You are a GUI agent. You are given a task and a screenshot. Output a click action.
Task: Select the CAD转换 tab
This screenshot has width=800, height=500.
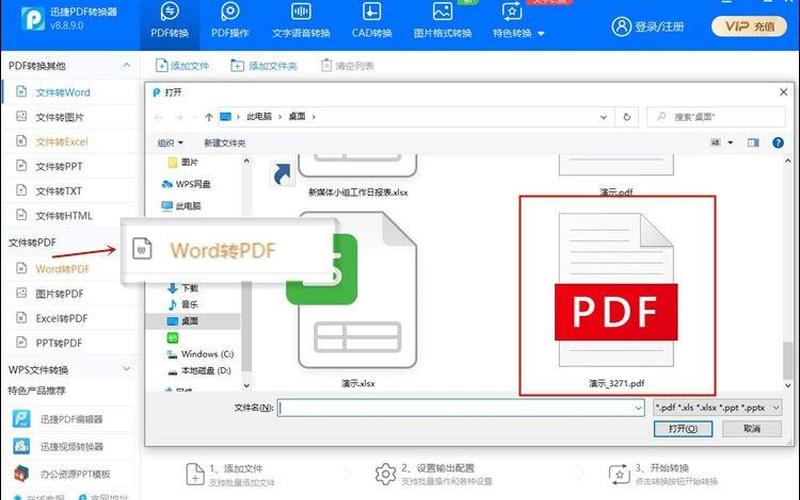371,21
